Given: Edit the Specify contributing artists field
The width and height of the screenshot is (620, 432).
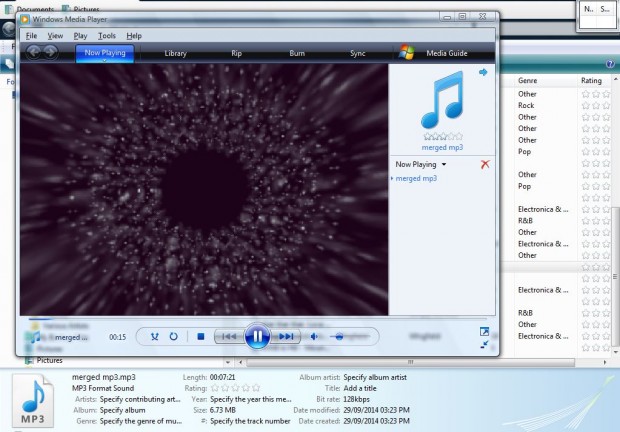Looking at the screenshot, I should [140, 399].
